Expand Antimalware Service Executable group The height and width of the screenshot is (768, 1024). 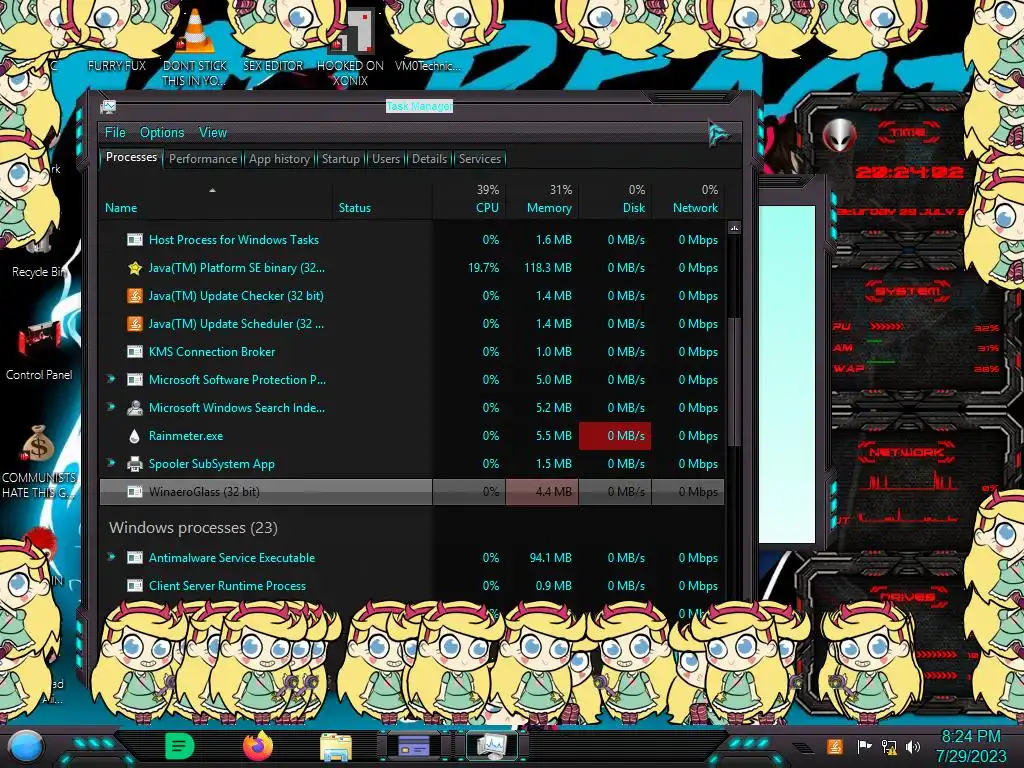(x=110, y=557)
